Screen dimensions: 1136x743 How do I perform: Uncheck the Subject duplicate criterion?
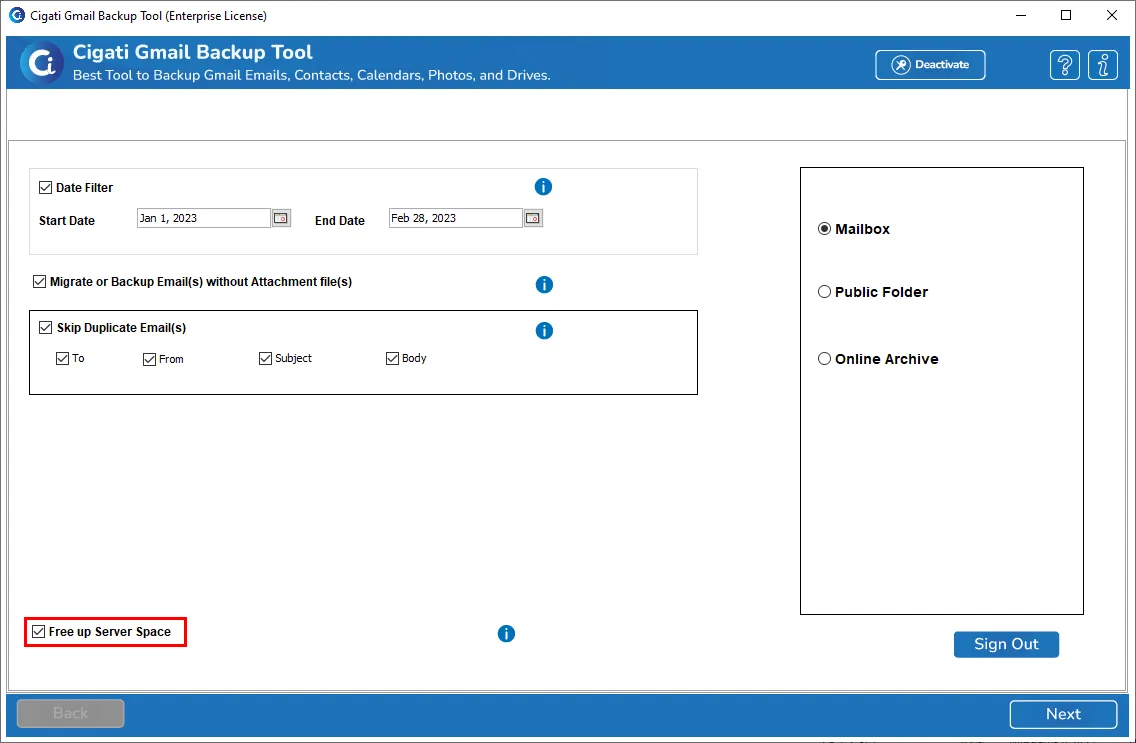[x=265, y=358]
